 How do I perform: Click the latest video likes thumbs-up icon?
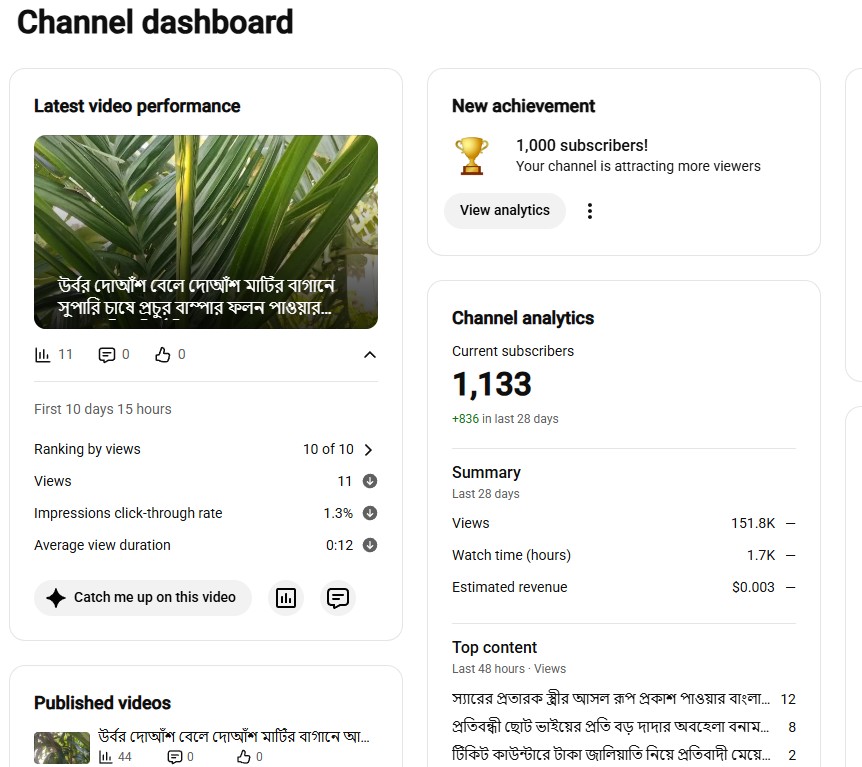(163, 355)
